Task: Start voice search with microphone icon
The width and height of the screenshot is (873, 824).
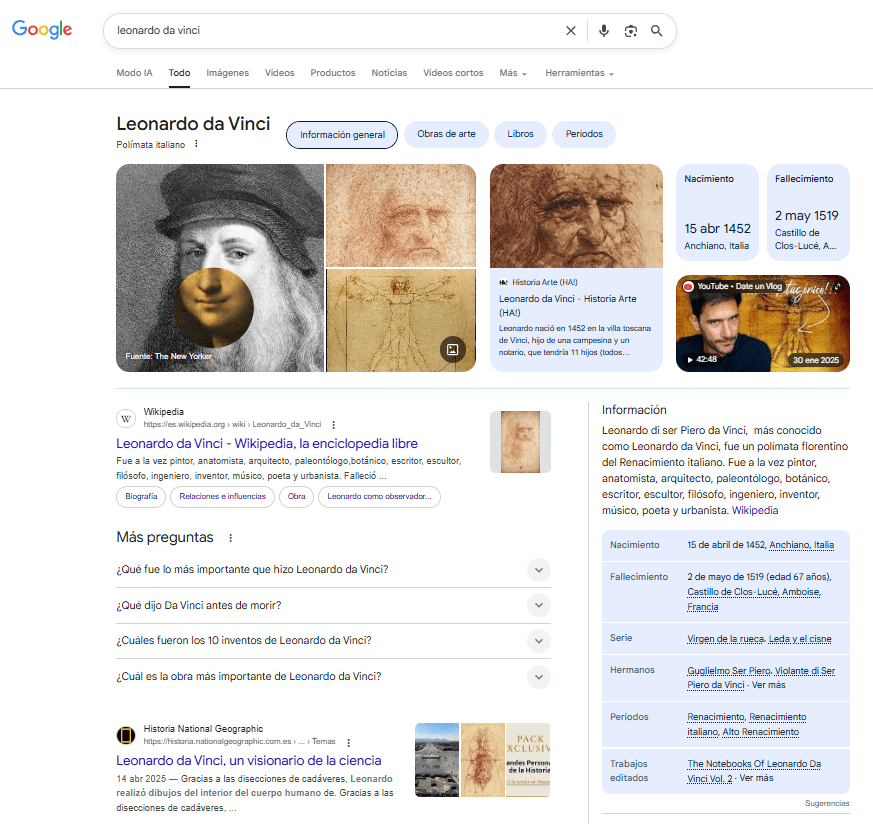Action: tap(604, 31)
